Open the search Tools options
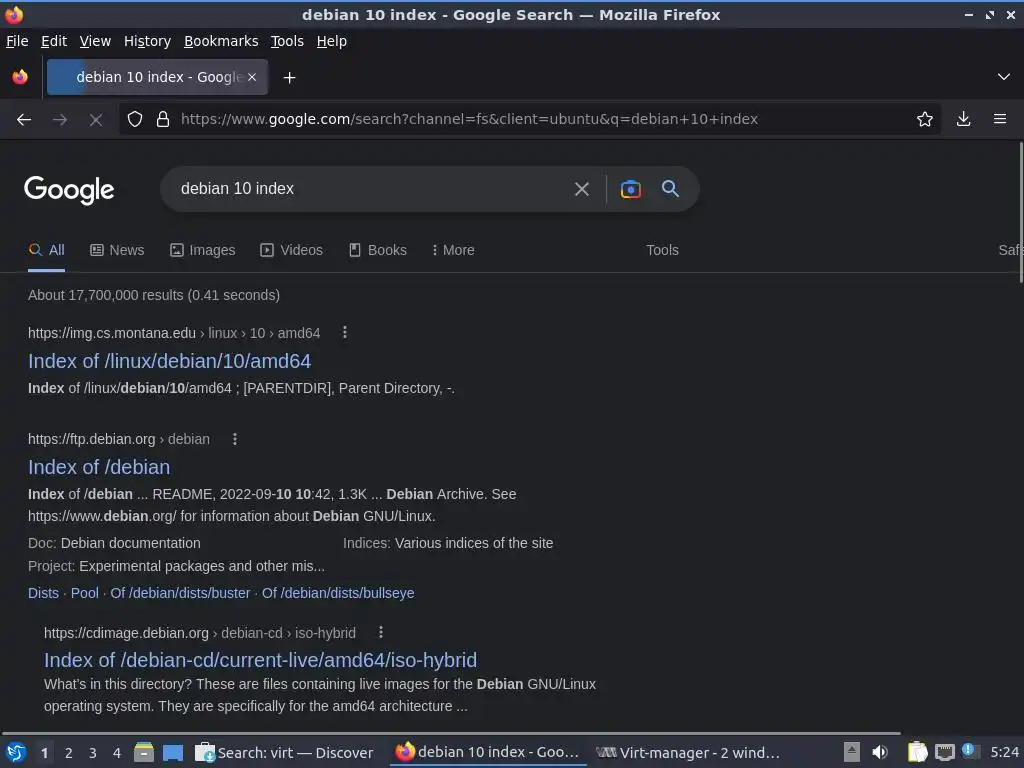 tap(662, 250)
